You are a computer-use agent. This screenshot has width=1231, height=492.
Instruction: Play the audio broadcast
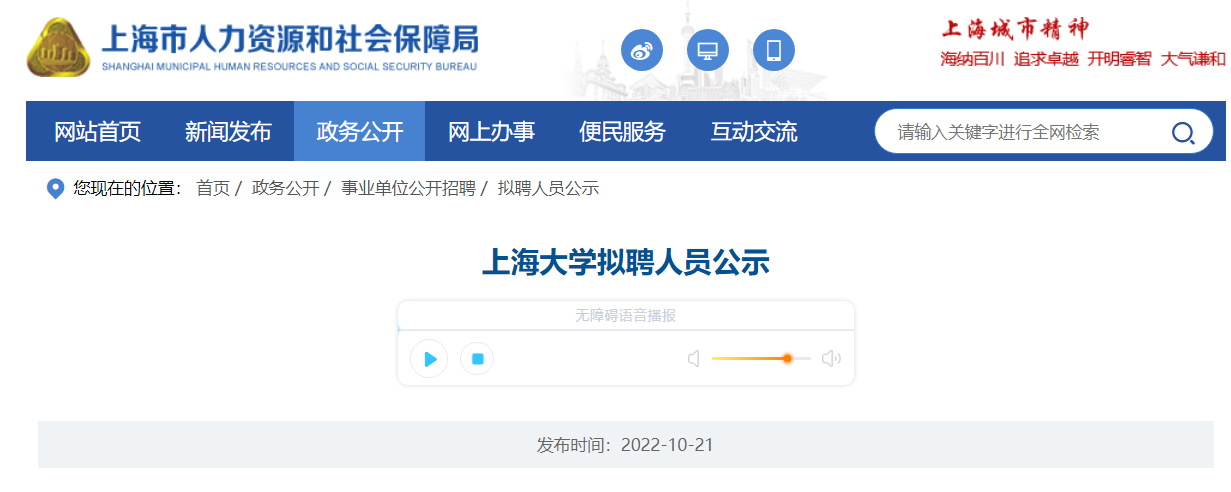click(429, 358)
